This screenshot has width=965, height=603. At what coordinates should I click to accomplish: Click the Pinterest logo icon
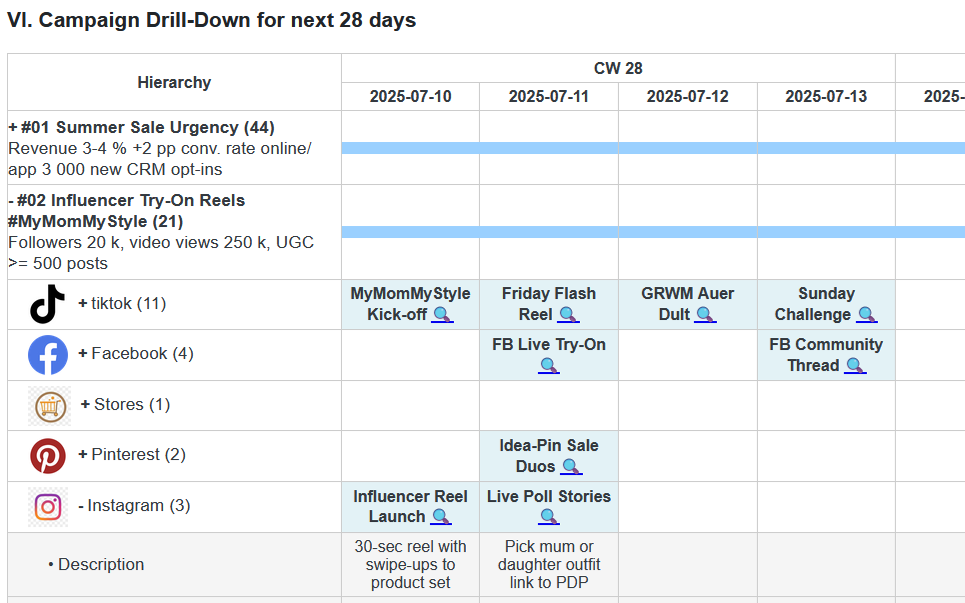tap(47, 455)
